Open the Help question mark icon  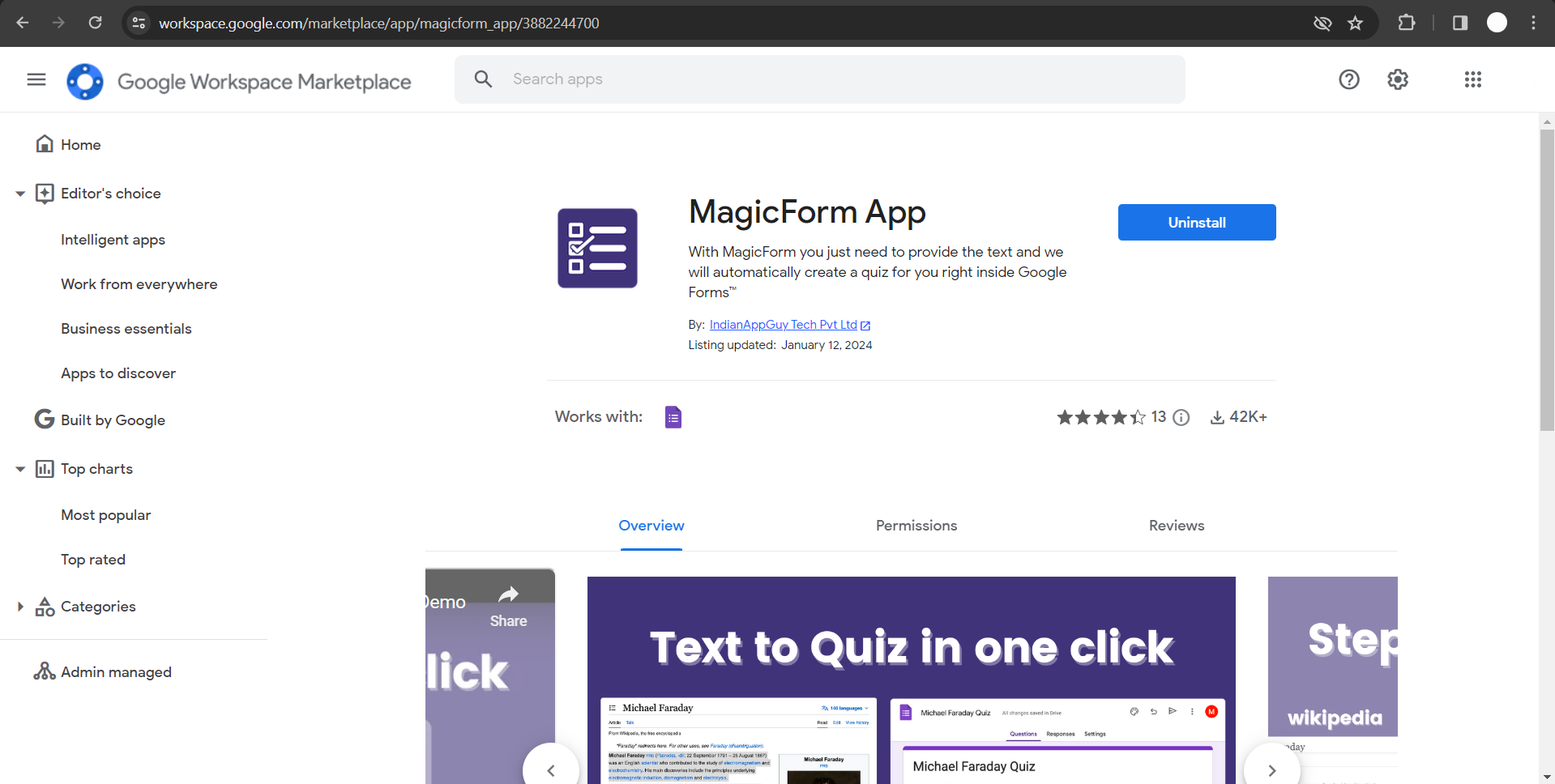pos(1349,79)
